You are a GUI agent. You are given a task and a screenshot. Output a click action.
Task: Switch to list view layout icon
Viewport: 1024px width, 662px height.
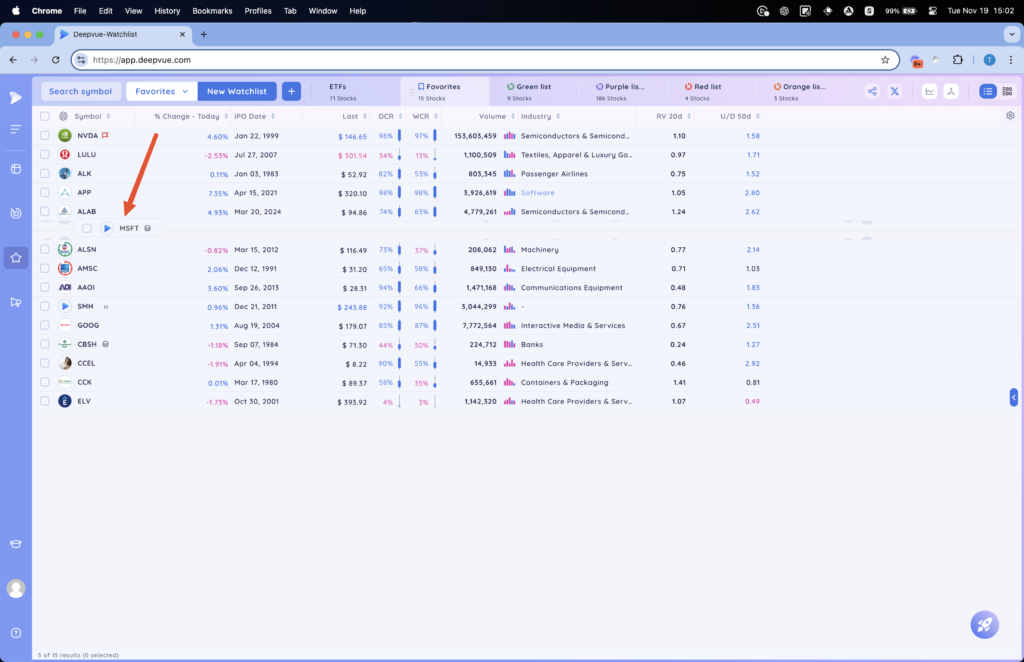[x=987, y=91]
